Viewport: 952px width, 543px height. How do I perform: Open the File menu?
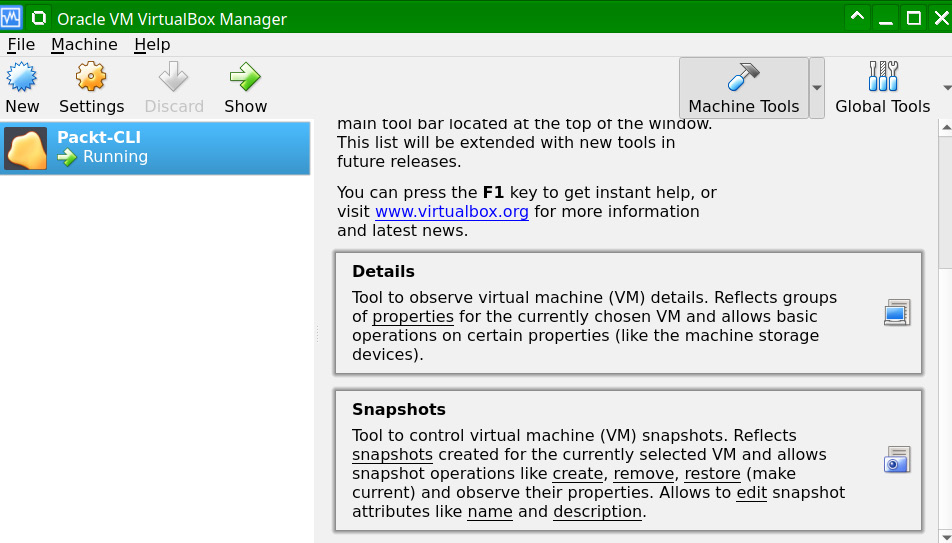point(21,44)
